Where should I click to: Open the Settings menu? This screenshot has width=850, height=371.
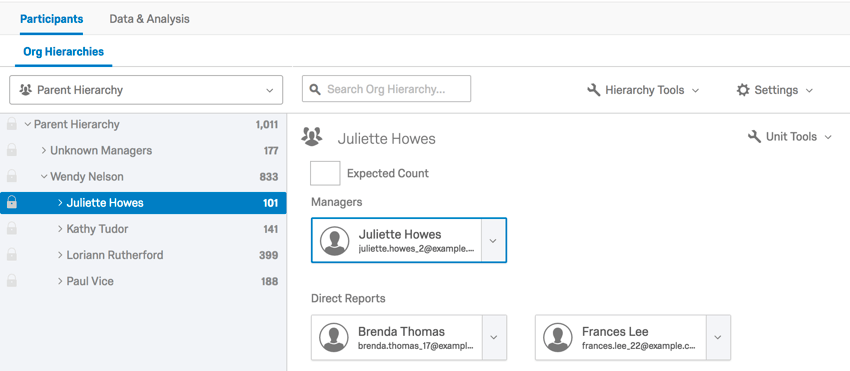[775, 90]
